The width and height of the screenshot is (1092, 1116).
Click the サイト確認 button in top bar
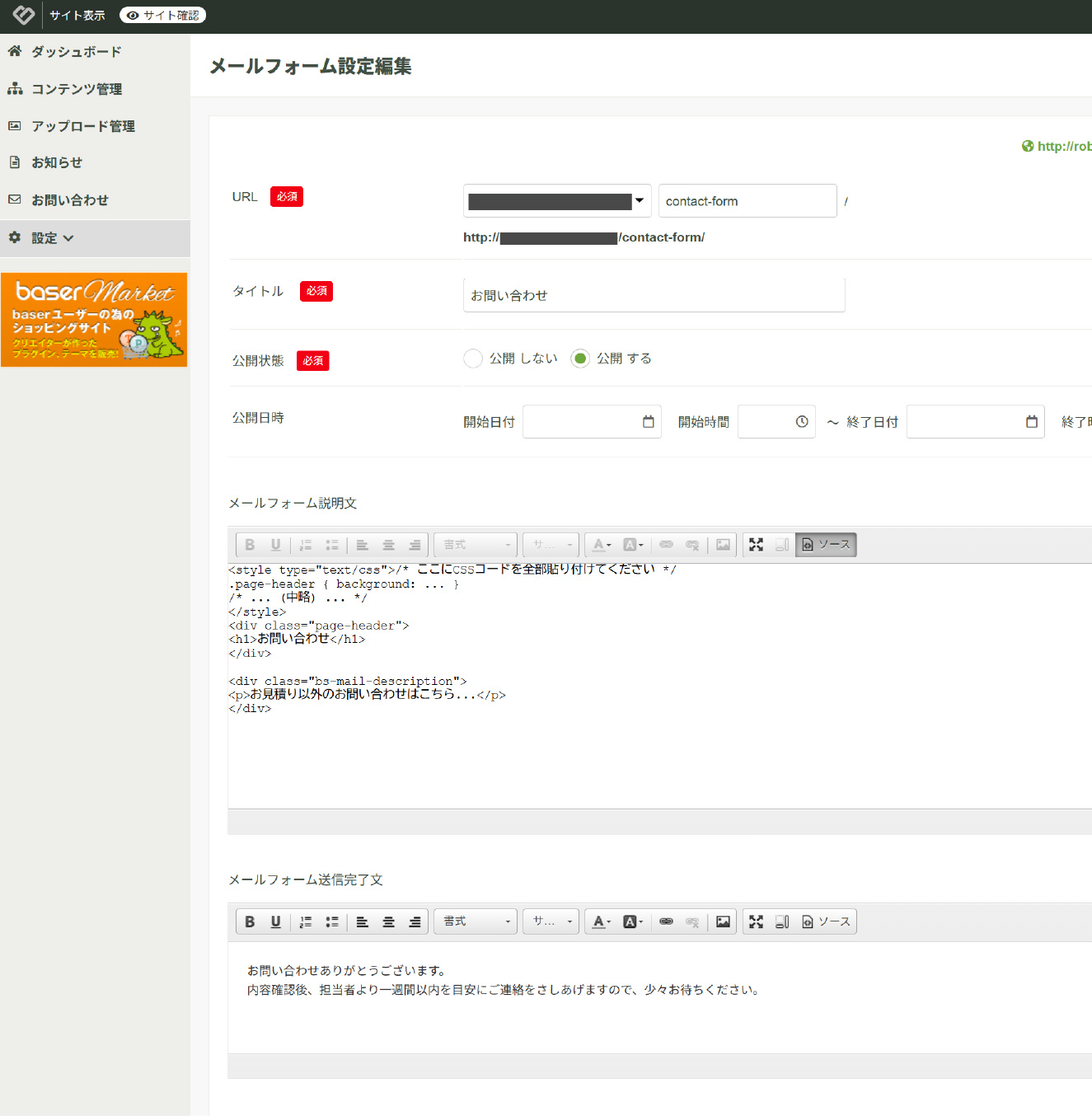162,16
